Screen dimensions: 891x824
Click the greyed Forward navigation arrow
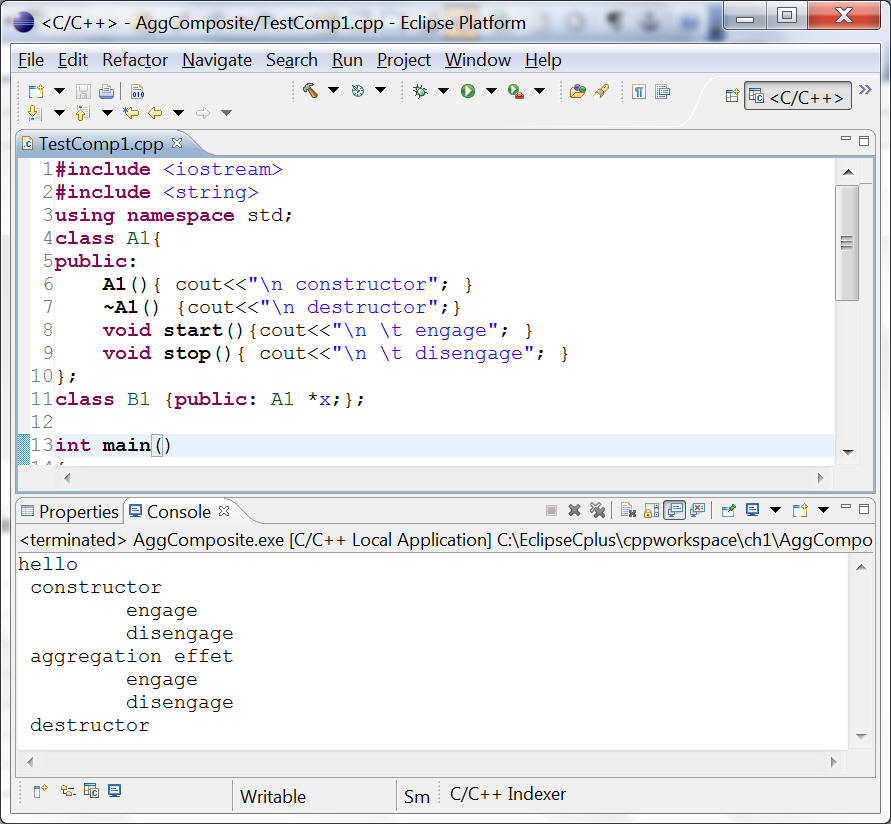point(203,113)
